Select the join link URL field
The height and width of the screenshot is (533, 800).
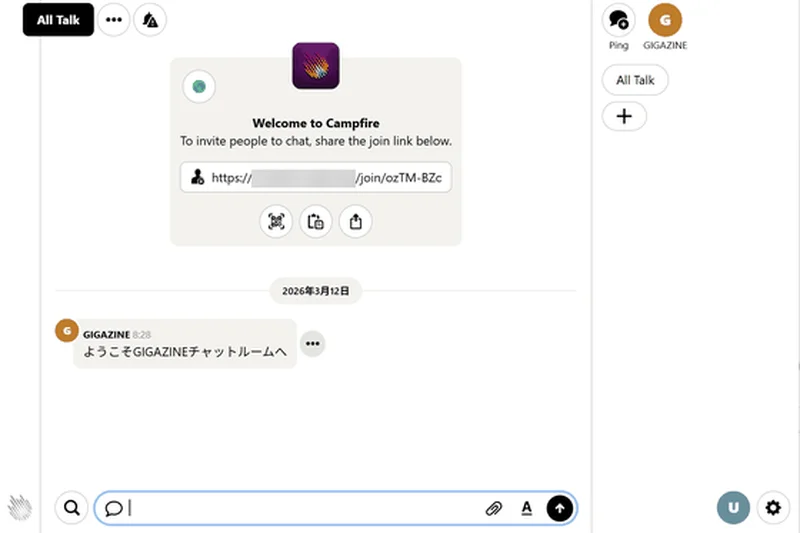click(316, 177)
